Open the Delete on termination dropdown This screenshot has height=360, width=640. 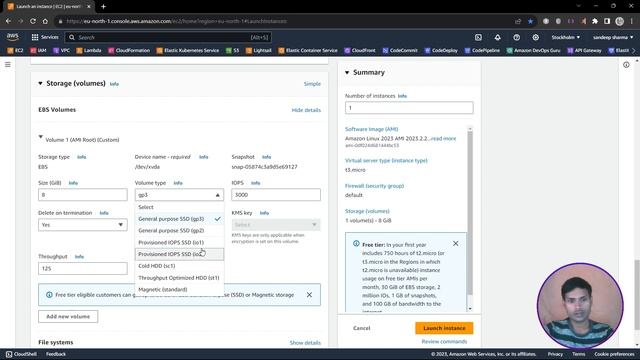(x=82, y=225)
